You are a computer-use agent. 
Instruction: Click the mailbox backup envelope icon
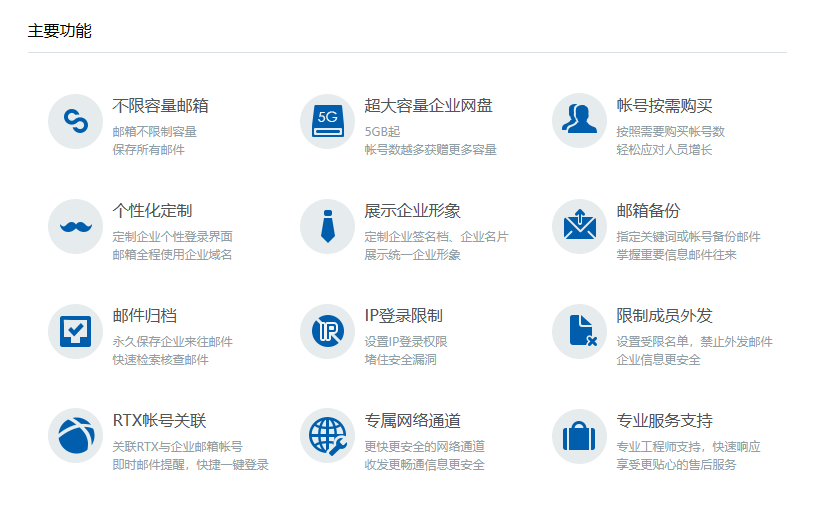(x=580, y=226)
